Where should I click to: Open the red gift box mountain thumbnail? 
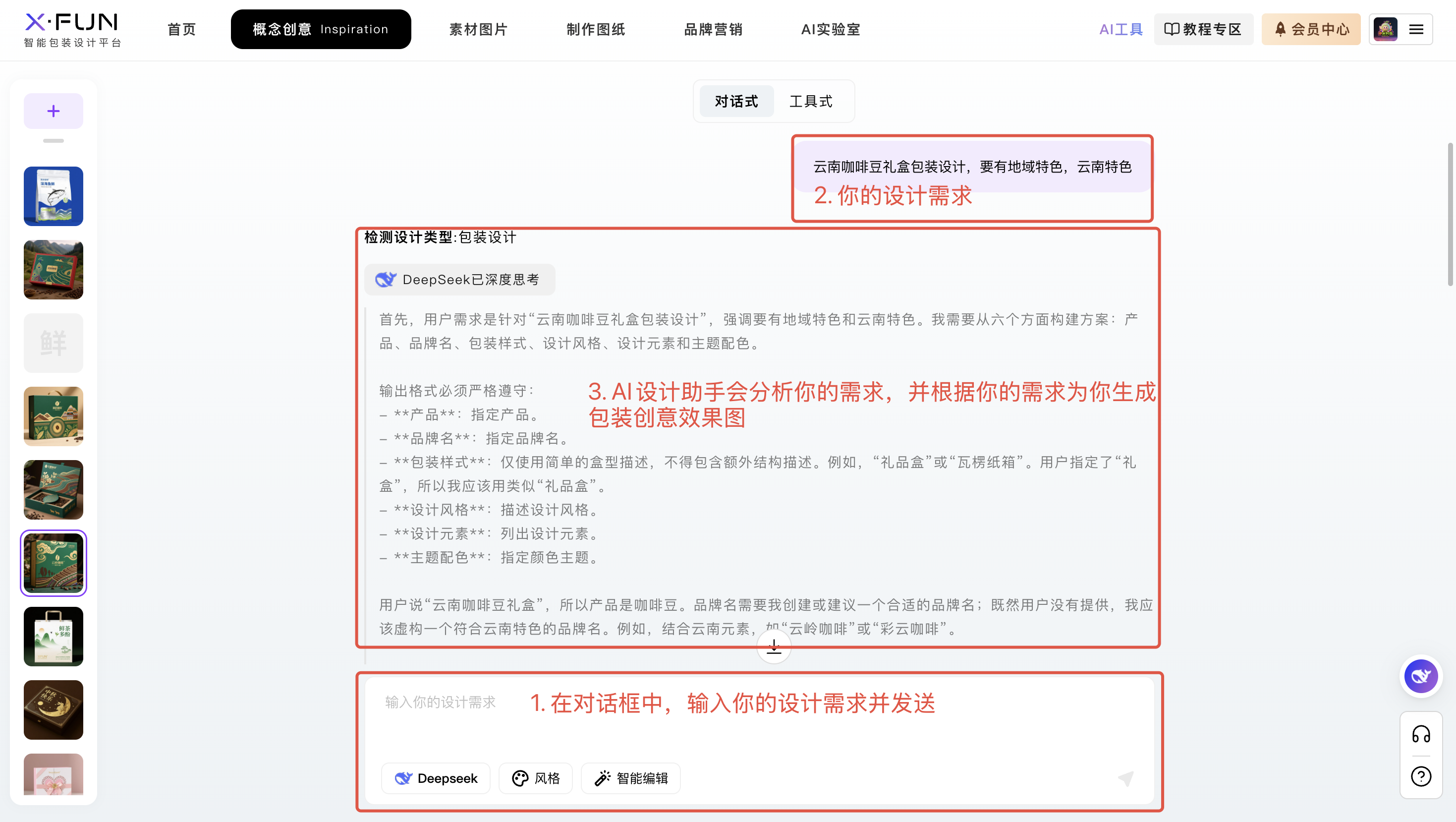tap(54, 270)
